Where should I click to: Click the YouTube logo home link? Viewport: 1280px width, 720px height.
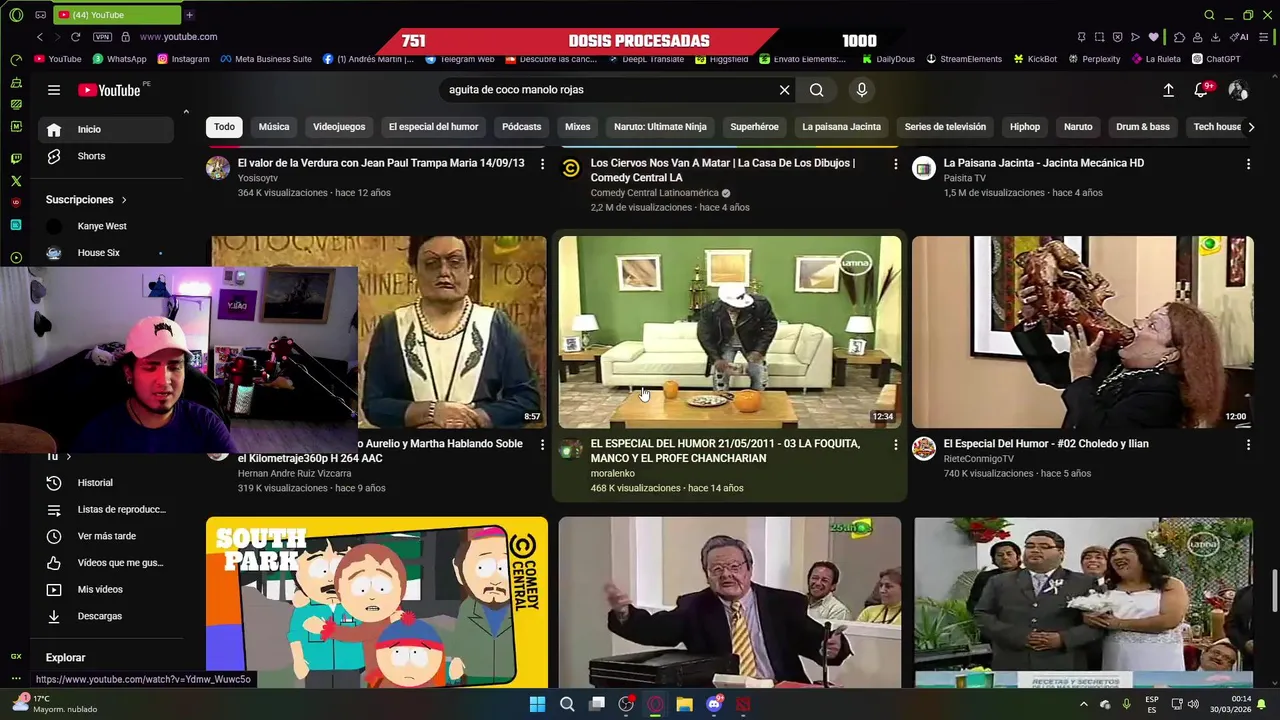110,90
